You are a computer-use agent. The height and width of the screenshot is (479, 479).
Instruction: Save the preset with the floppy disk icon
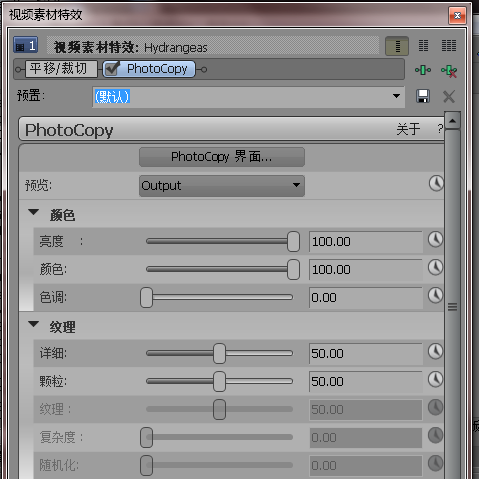(x=423, y=96)
